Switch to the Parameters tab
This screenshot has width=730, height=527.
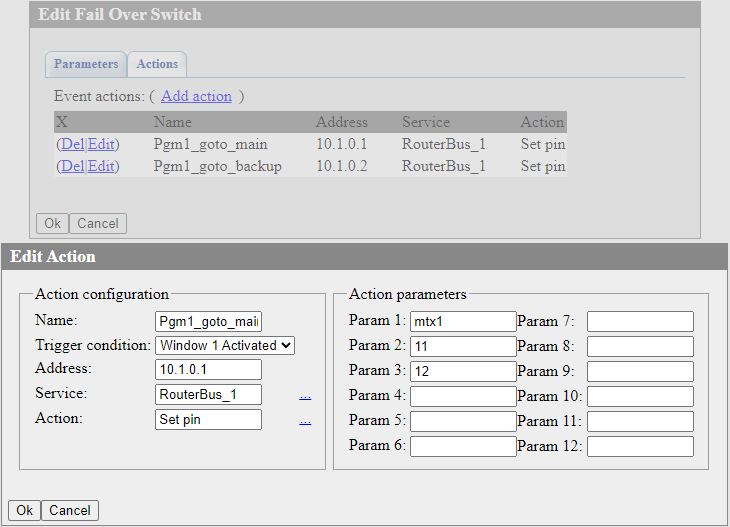point(86,64)
